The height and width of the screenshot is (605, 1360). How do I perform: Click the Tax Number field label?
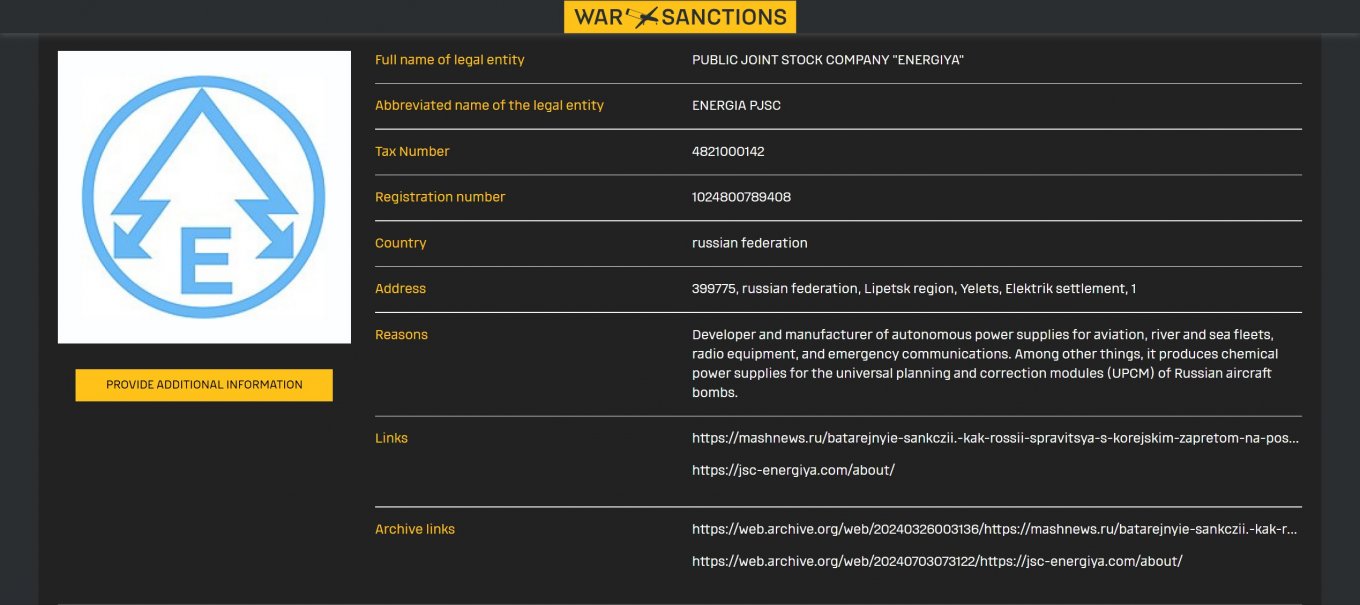[412, 152]
